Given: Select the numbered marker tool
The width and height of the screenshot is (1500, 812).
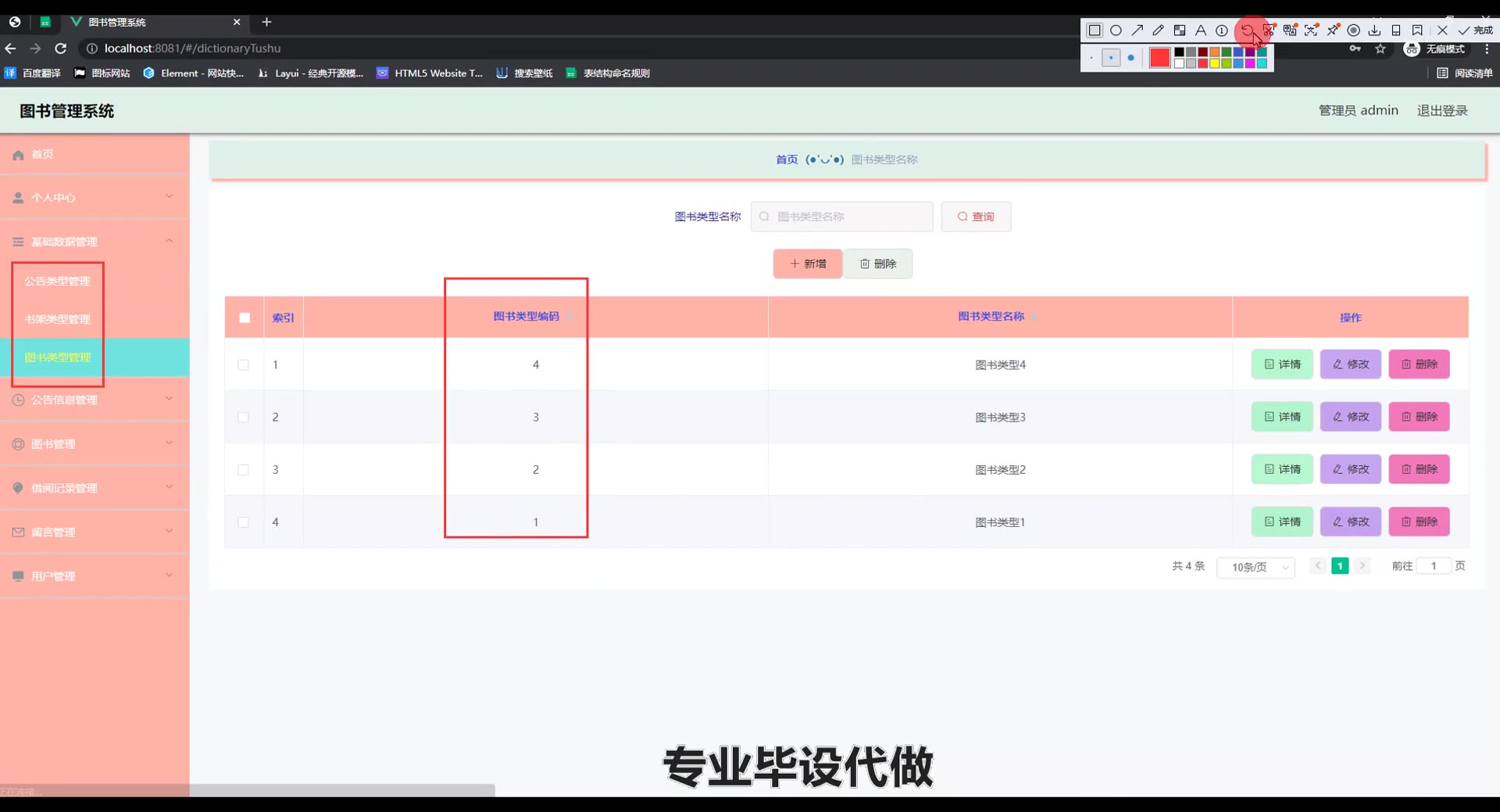Looking at the screenshot, I should click(1222, 30).
